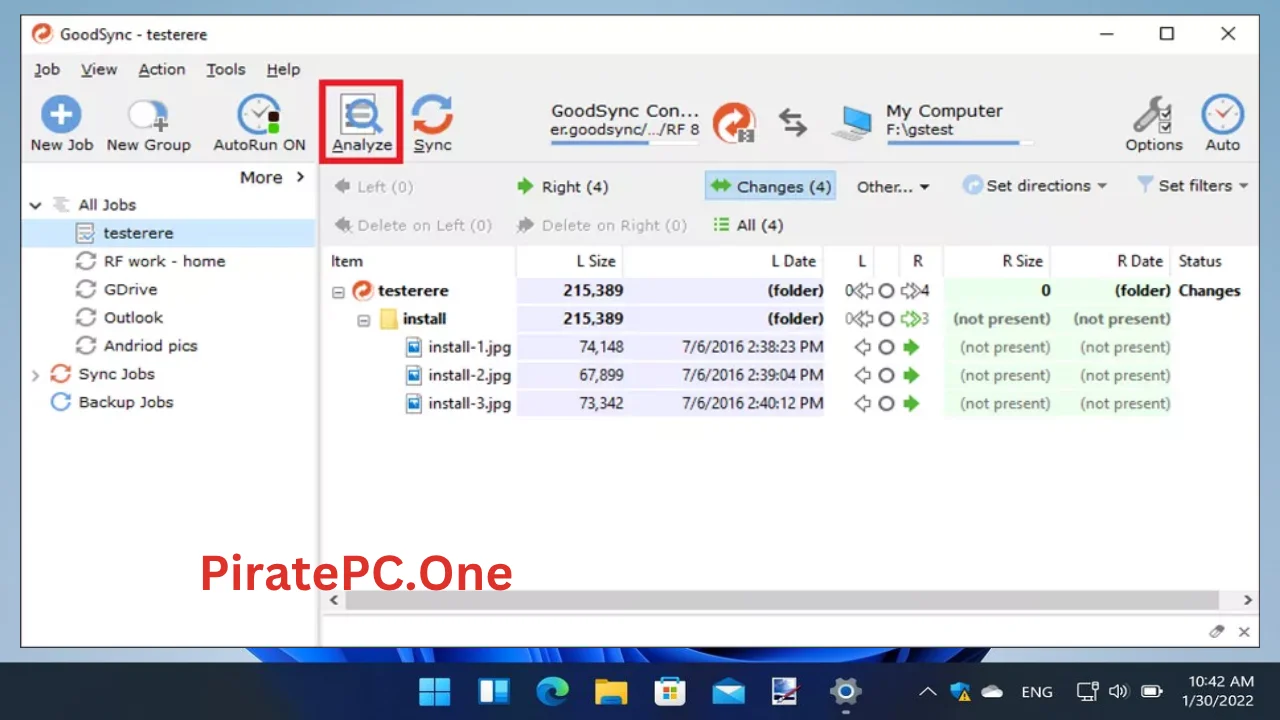The width and height of the screenshot is (1280, 720).
Task: Select the Backup Jobs group
Action: (x=125, y=402)
